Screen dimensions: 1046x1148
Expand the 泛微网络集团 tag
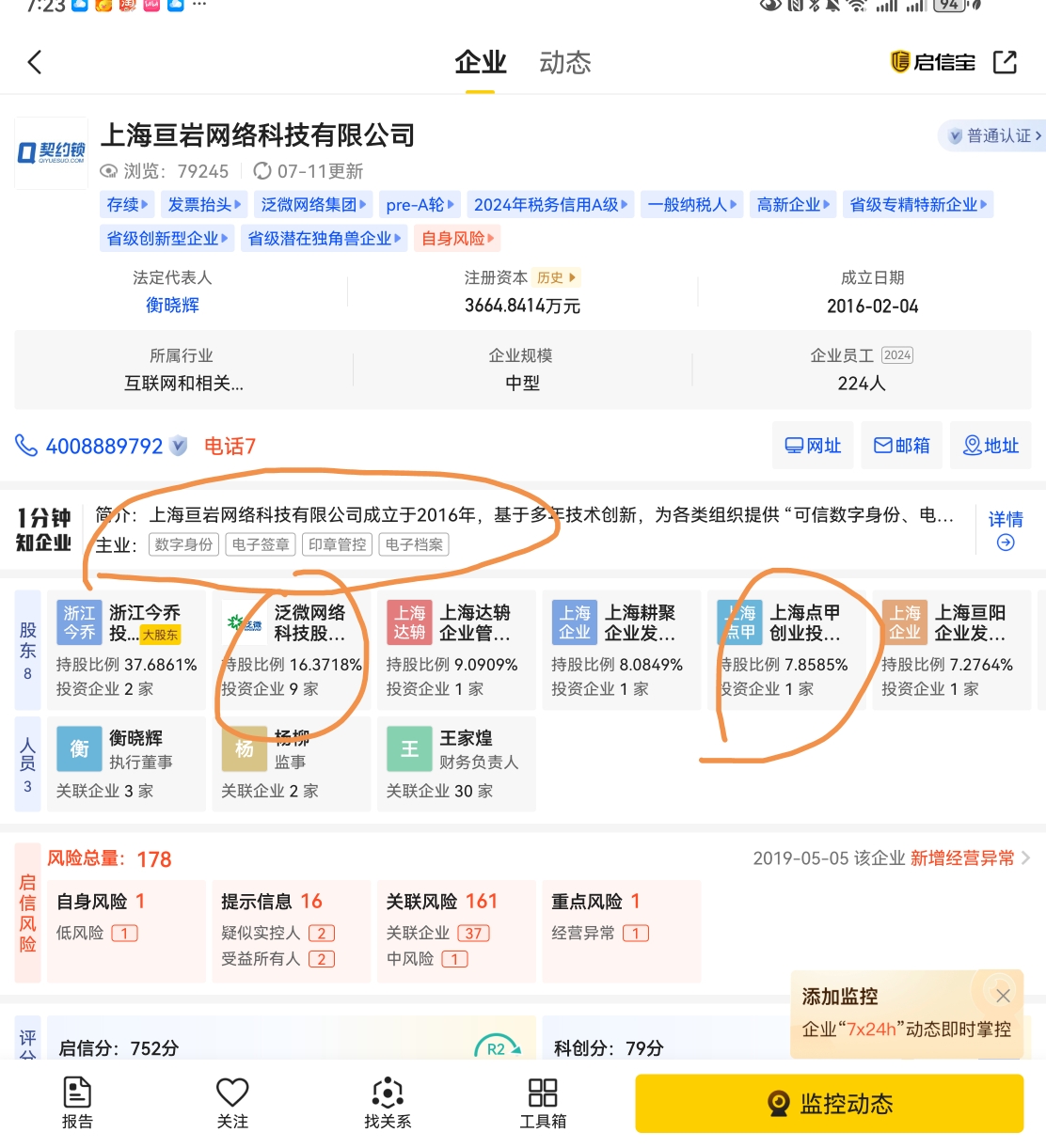pos(314,205)
